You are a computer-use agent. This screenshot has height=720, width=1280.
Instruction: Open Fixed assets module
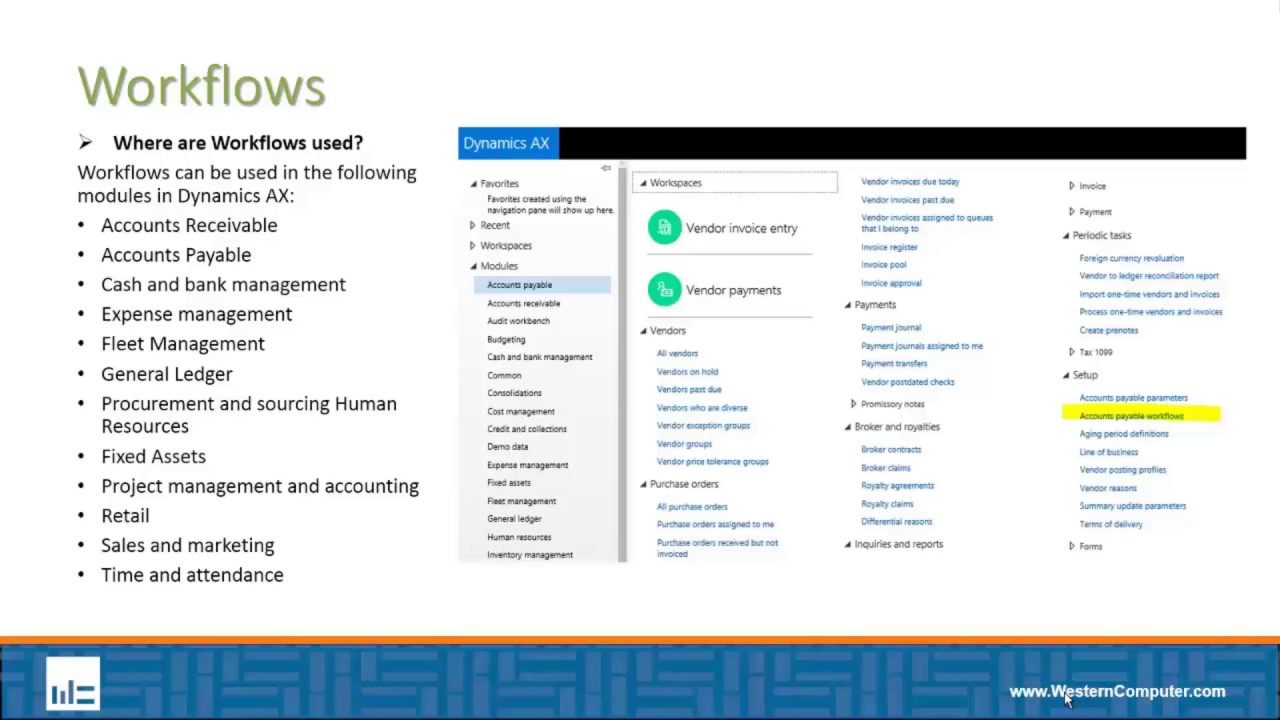pyautogui.click(x=508, y=483)
